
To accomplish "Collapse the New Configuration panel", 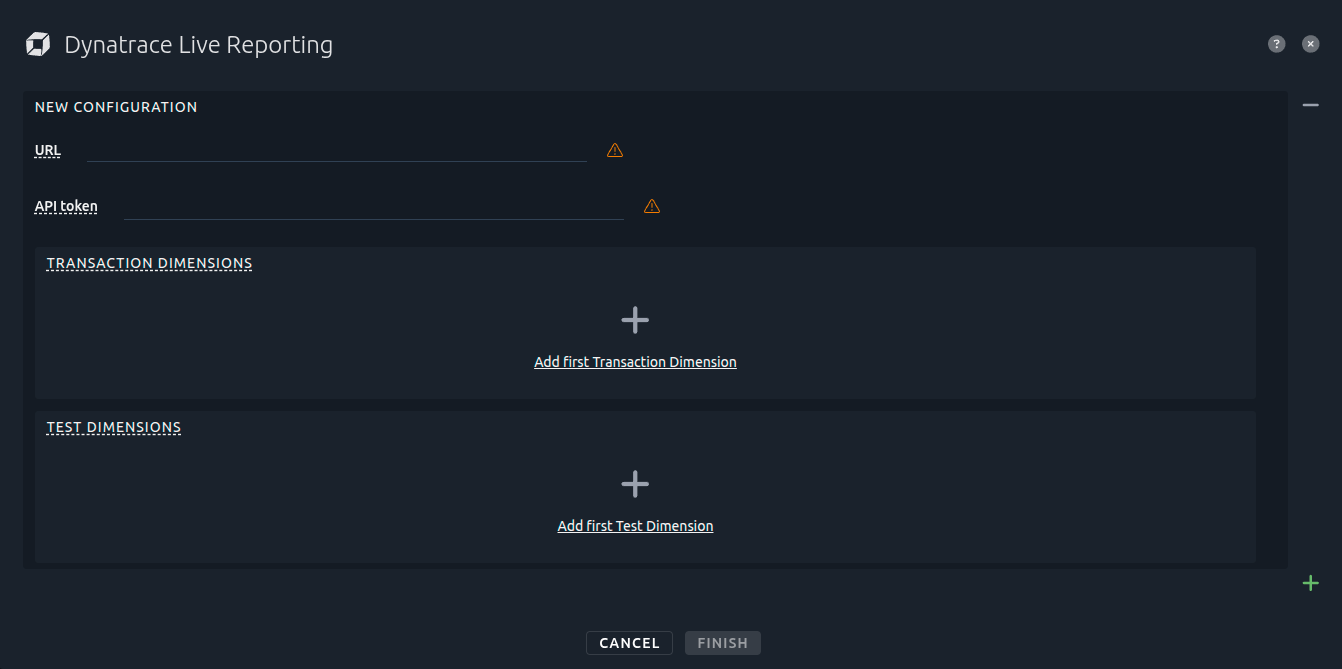I will [x=1310, y=105].
